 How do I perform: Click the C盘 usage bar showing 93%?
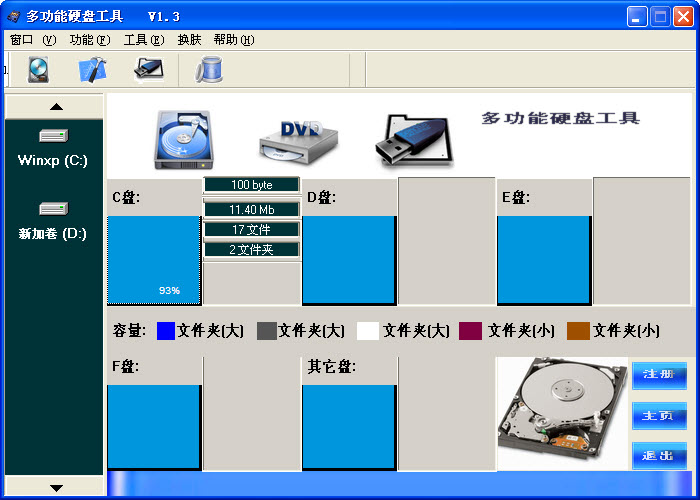click(154, 260)
